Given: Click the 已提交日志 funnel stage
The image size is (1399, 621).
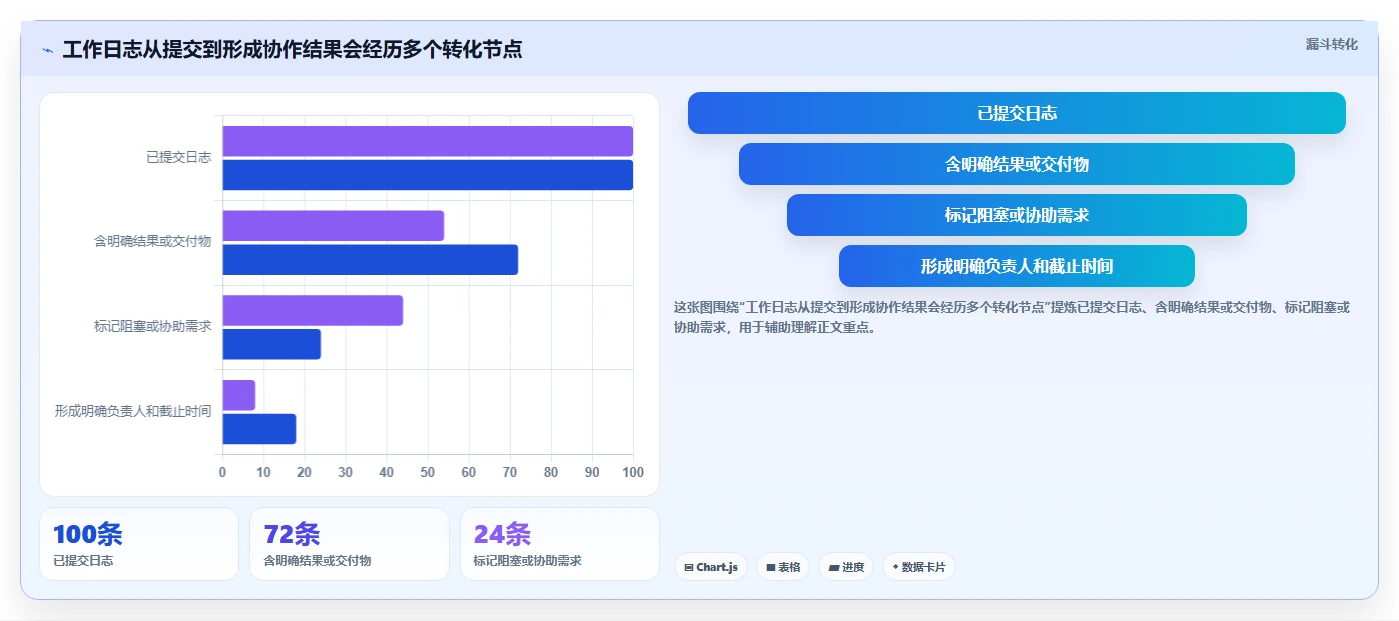Looking at the screenshot, I should pos(1017,113).
